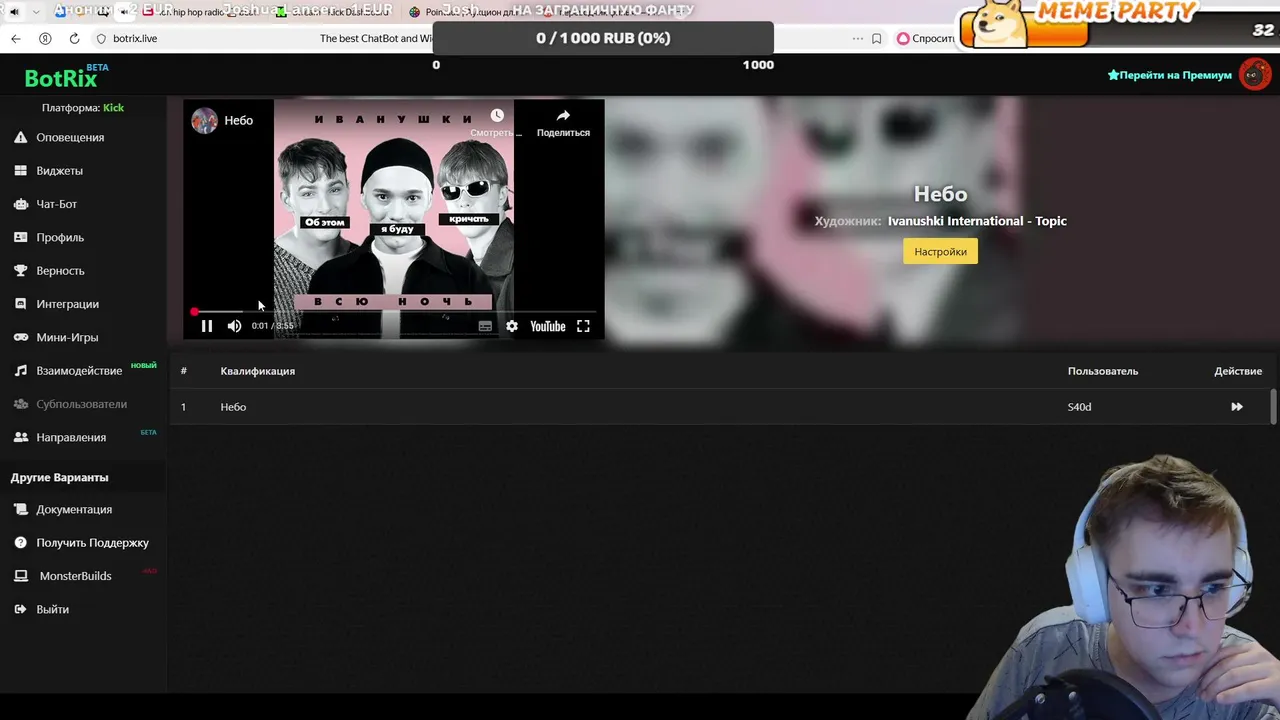Click Получить Поддержку link text
This screenshot has height=720, width=1280.
coord(92,543)
